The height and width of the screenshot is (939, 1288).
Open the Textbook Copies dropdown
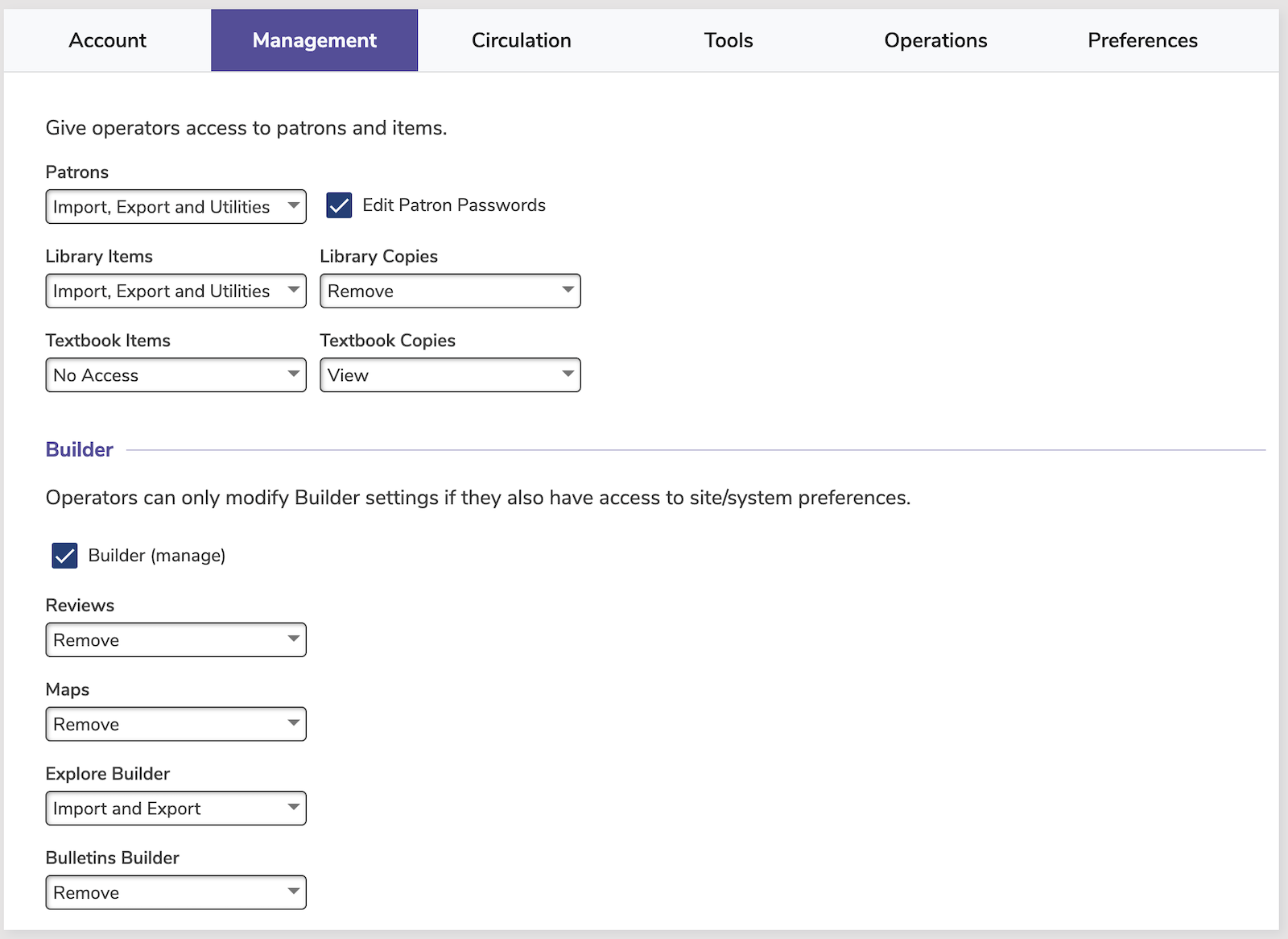(x=450, y=375)
